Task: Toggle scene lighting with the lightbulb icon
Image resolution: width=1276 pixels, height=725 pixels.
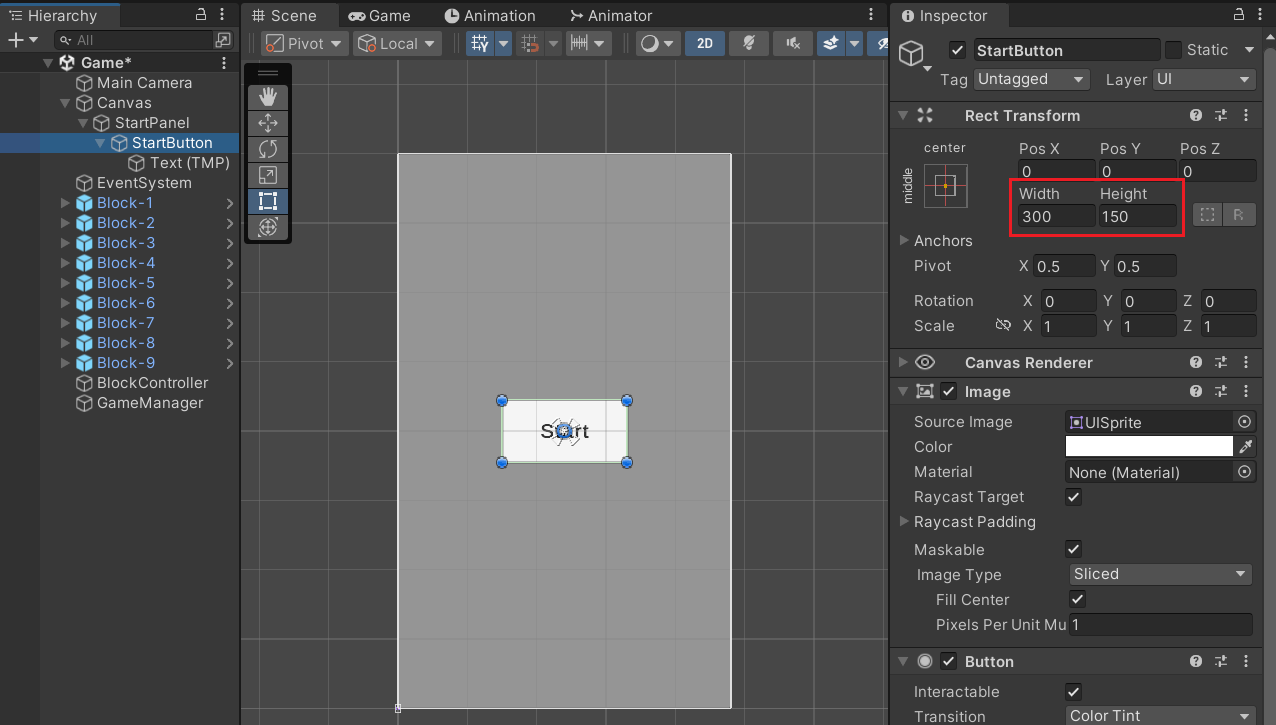Action: click(x=748, y=43)
